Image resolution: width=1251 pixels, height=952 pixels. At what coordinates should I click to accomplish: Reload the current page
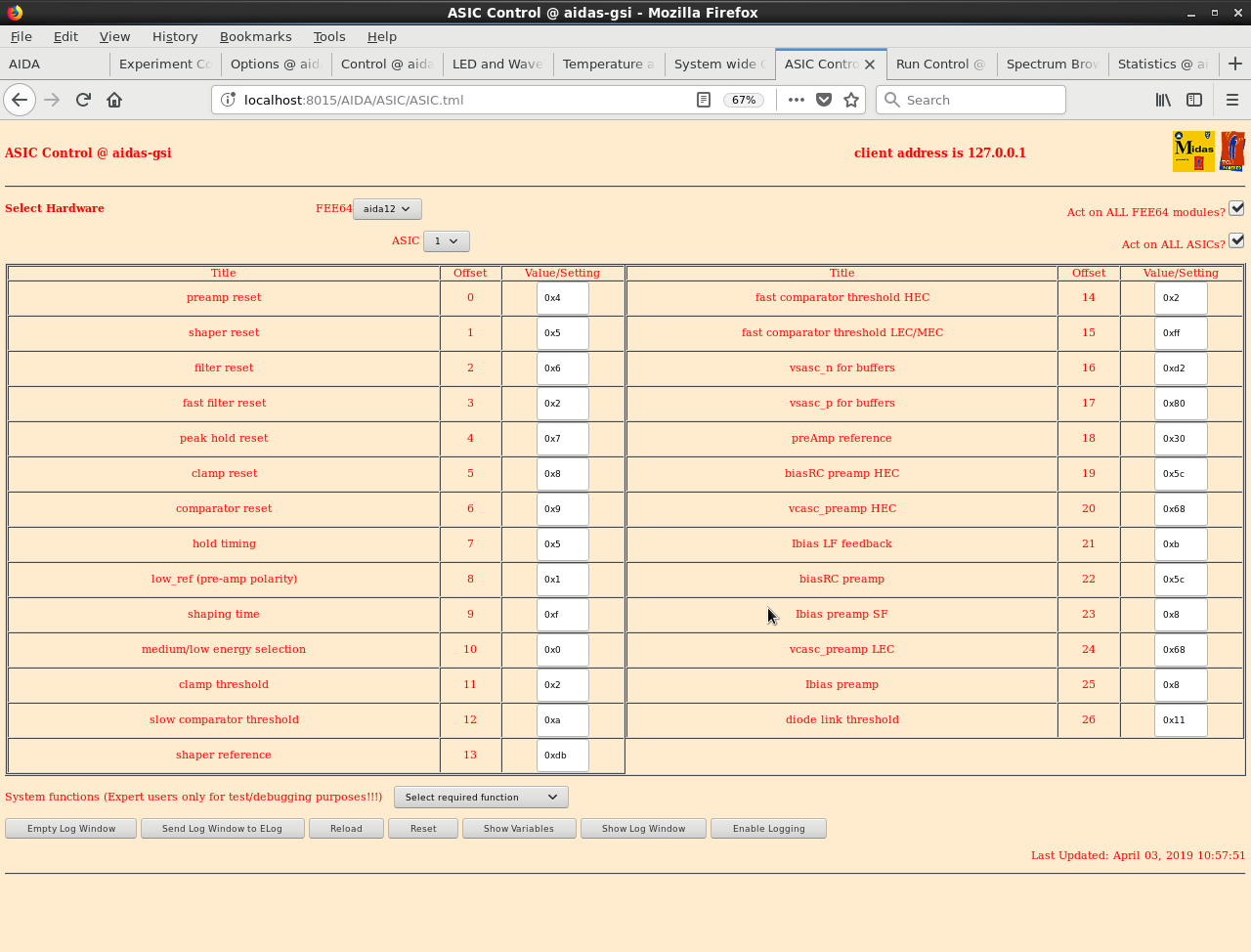click(83, 100)
